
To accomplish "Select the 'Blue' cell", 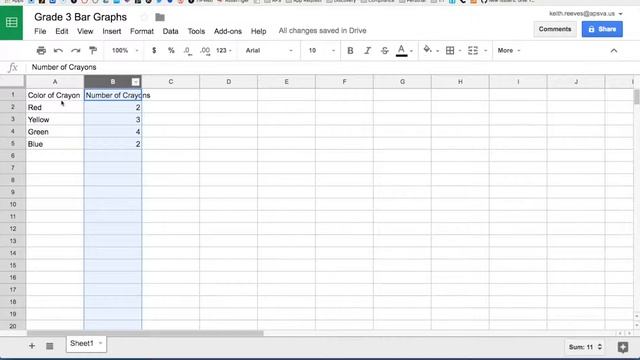I will [55, 144].
